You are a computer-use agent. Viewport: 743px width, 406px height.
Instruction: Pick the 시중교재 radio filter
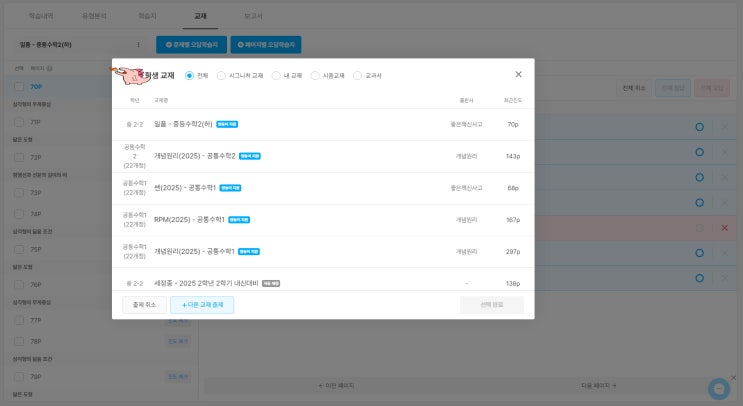[x=315, y=75]
